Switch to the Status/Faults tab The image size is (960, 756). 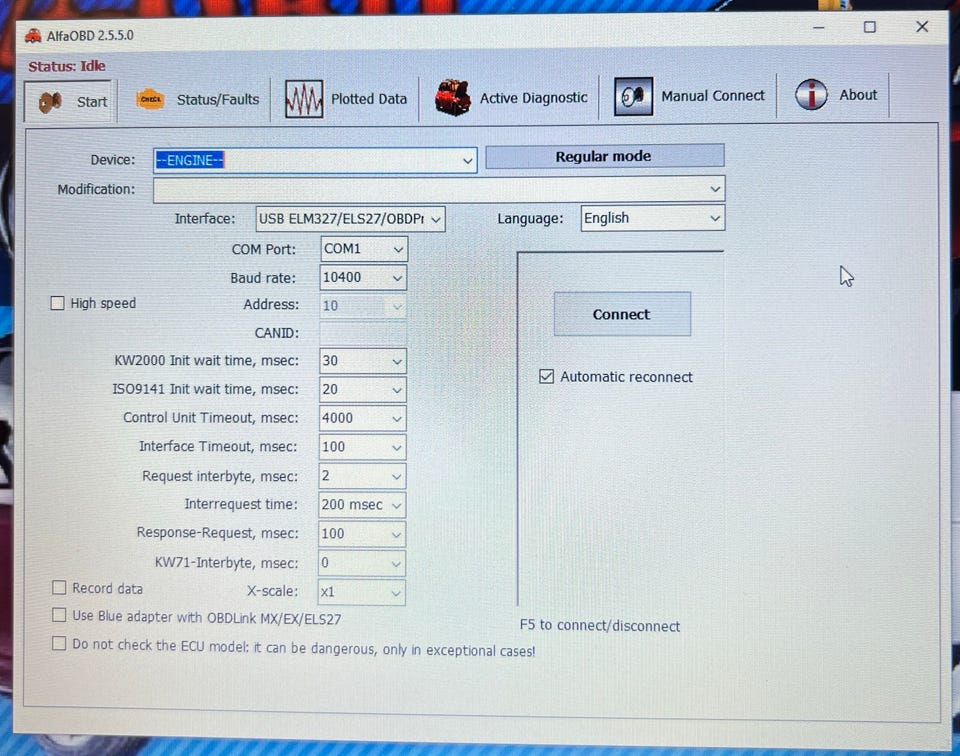tap(197, 99)
